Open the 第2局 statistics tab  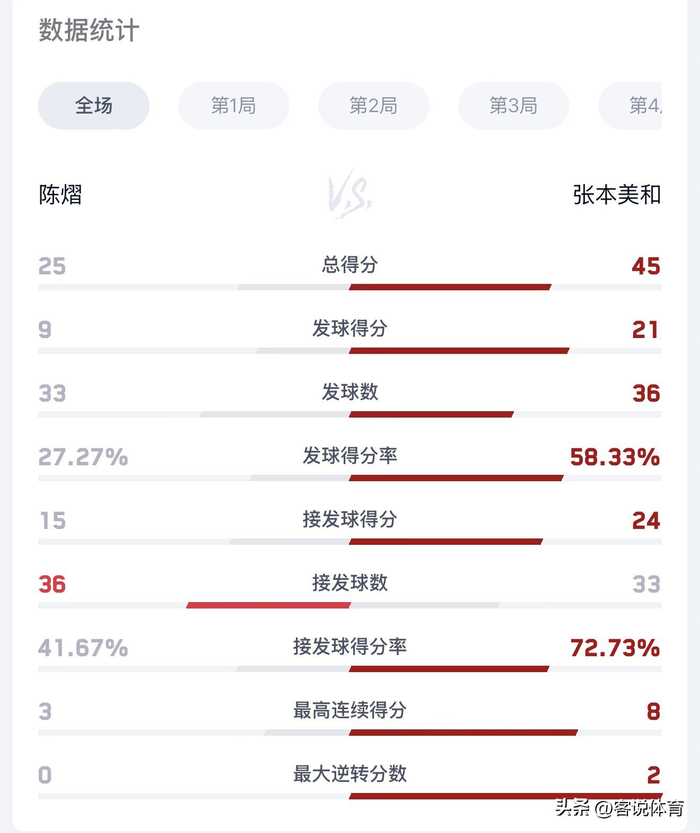[373, 106]
